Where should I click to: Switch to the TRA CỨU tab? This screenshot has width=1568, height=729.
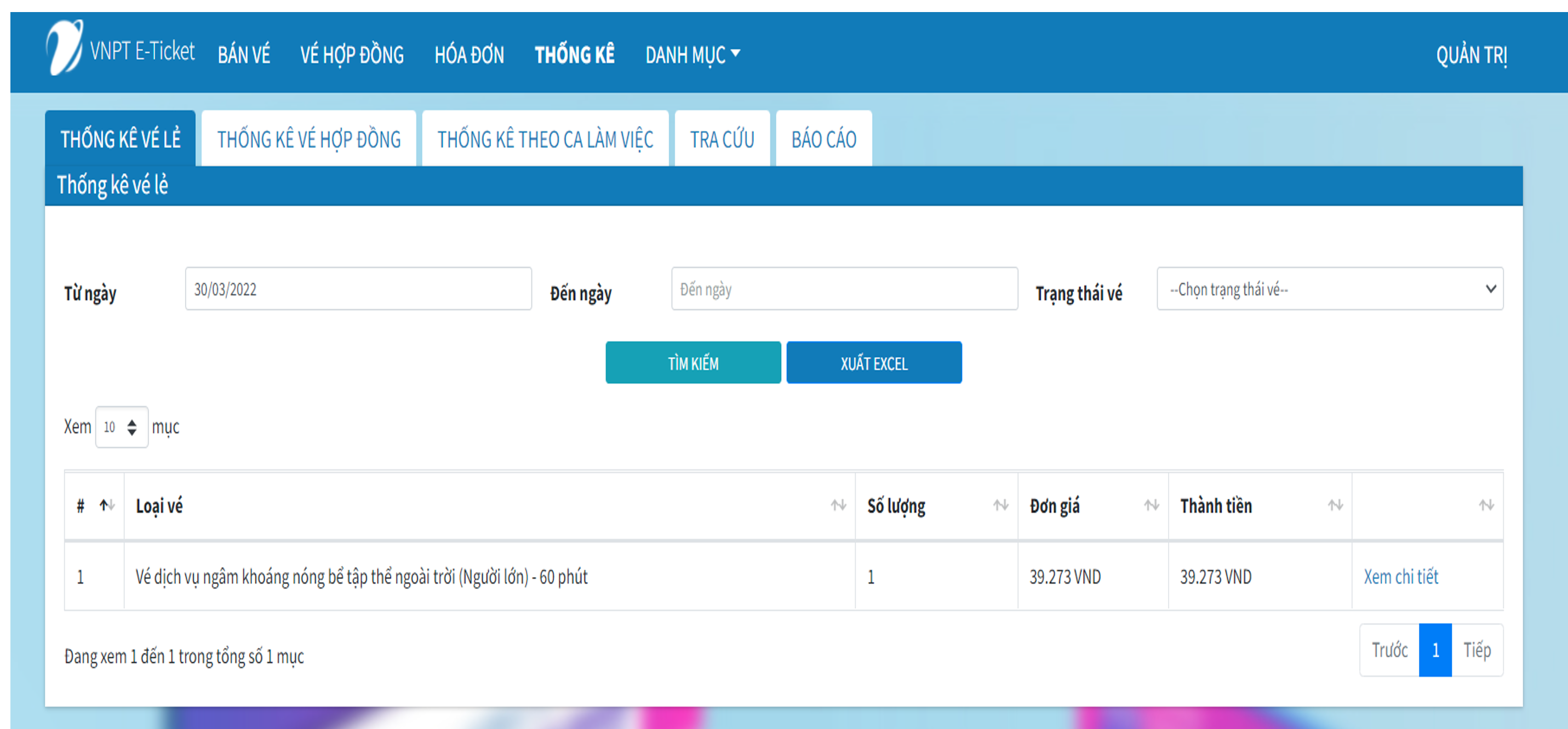tap(722, 139)
